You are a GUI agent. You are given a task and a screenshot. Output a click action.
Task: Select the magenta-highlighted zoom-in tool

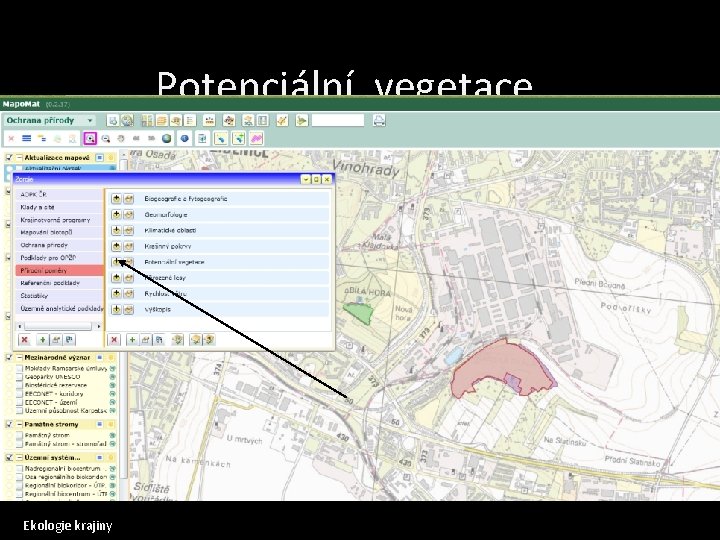coord(90,138)
